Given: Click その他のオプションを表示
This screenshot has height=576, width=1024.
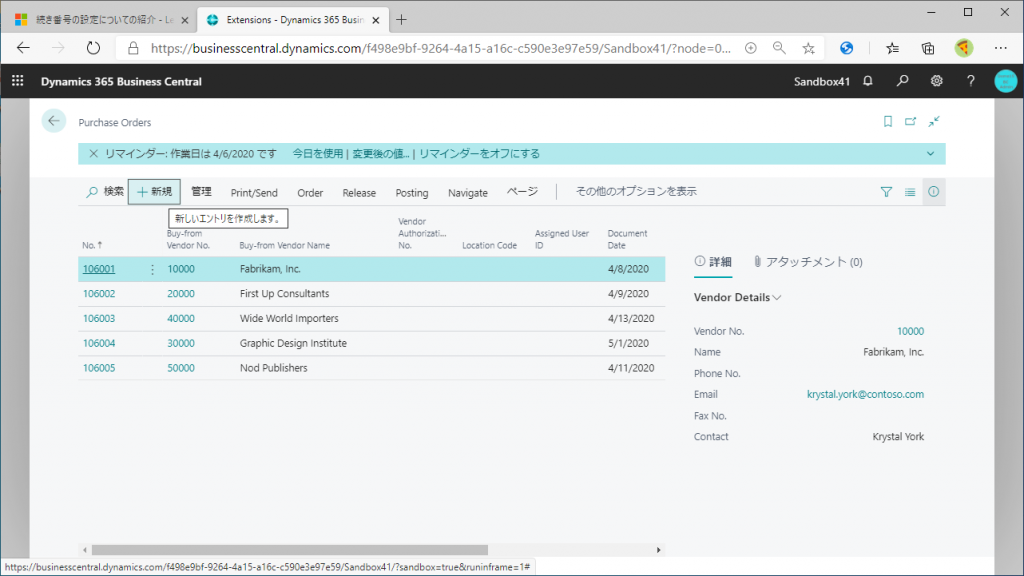Looking at the screenshot, I should click(x=636, y=192).
